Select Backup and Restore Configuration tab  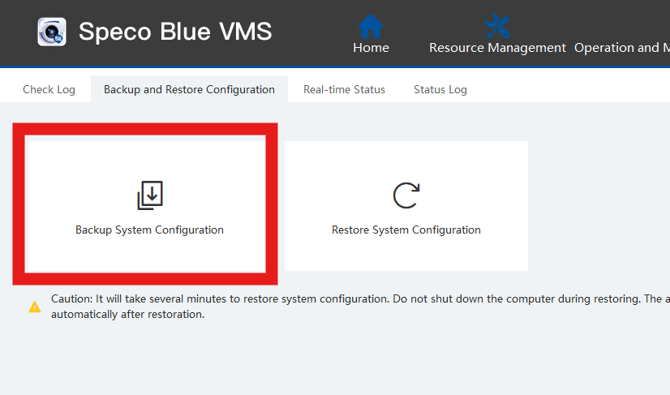tap(189, 89)
